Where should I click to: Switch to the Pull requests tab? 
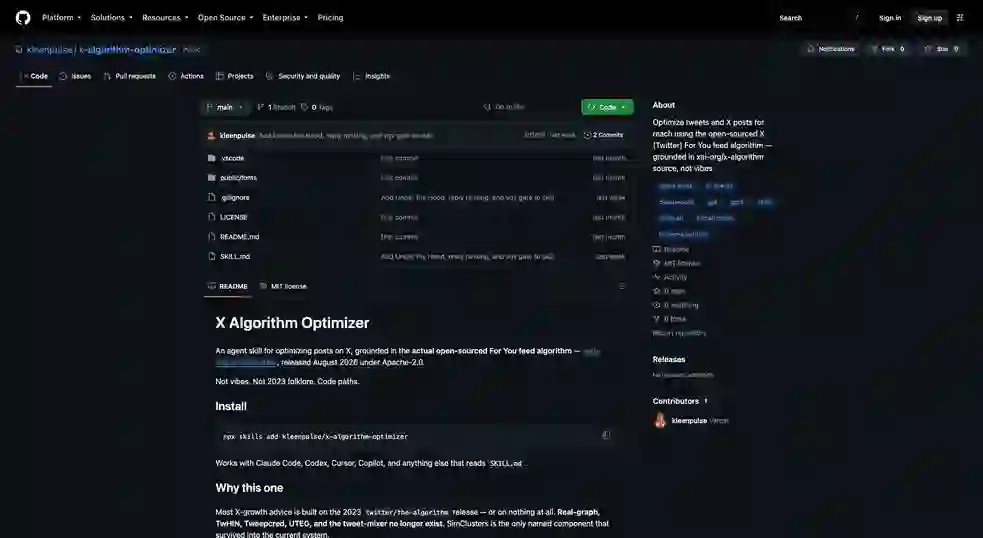coord(129,76)
